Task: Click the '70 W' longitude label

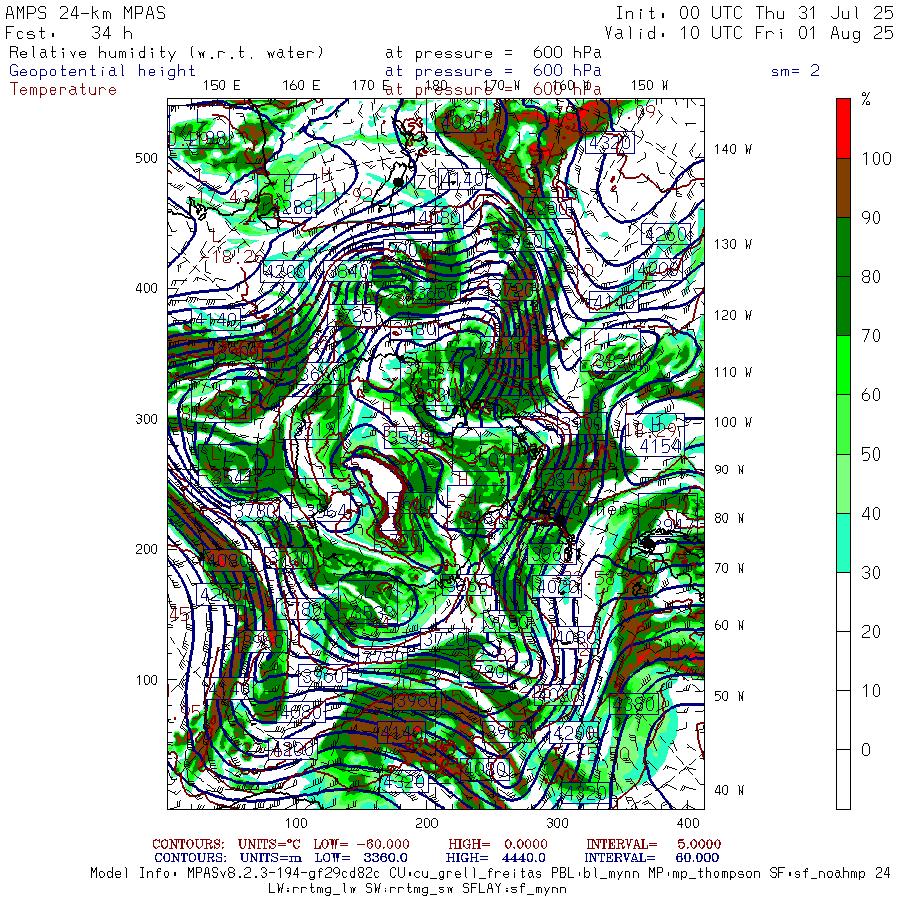Action: [729, 568]
